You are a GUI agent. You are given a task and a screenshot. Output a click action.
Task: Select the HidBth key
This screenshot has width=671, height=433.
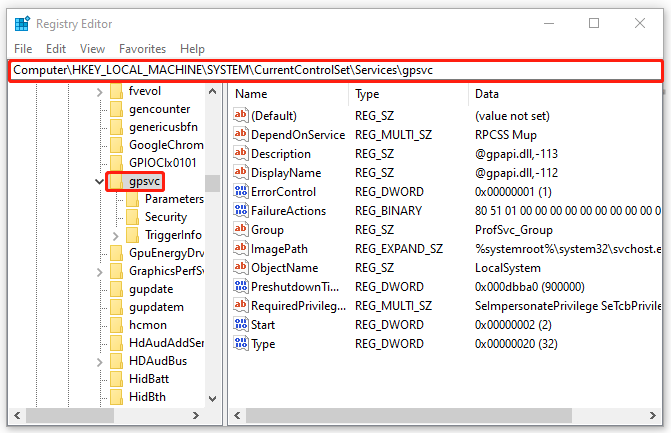[147, 397]
